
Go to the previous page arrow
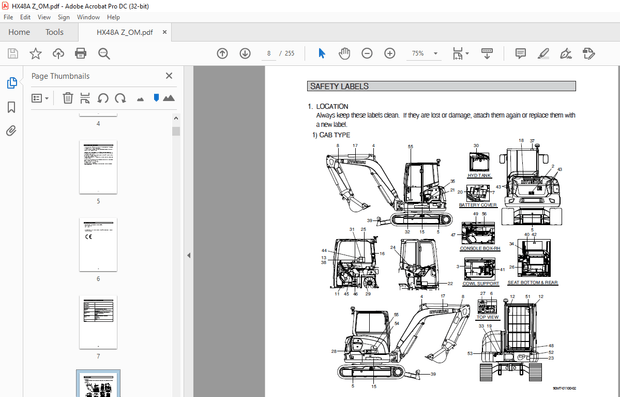click(x=222, y=53)
